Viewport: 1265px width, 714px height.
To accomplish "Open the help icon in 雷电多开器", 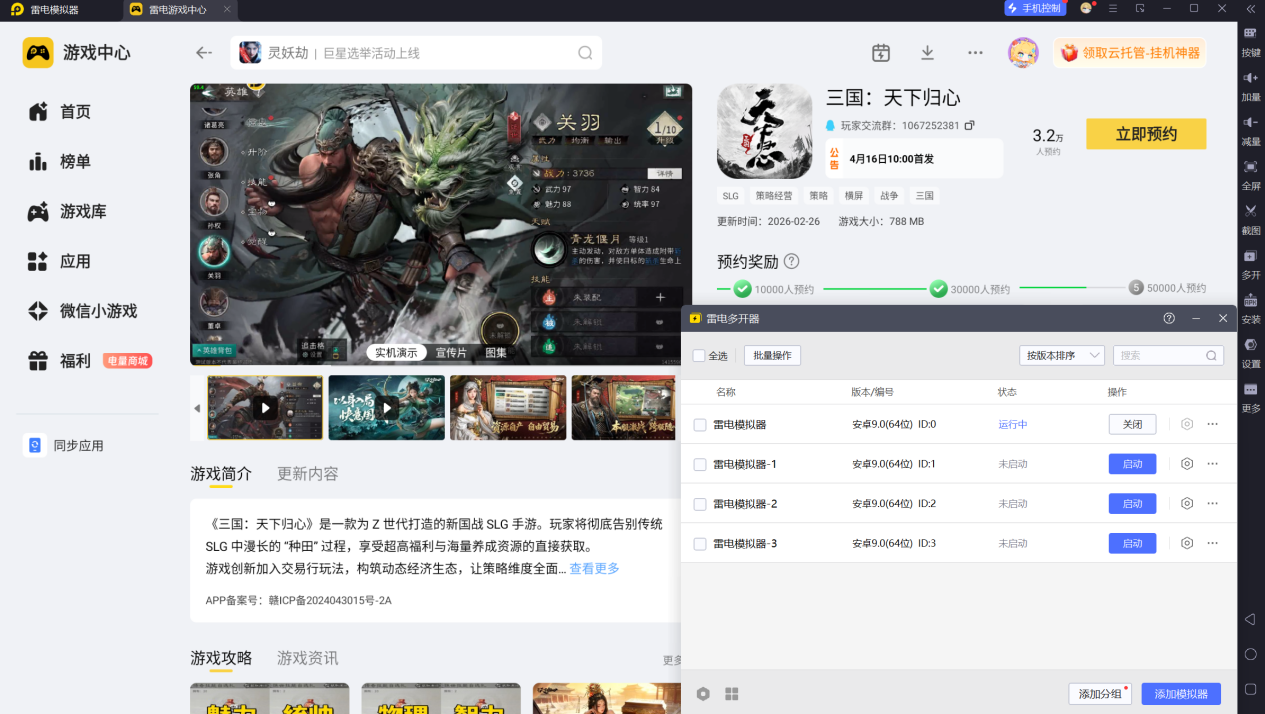I will tap(1169, 318).
